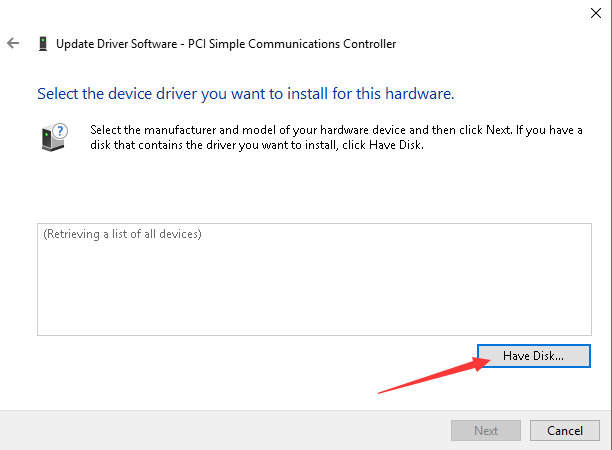Click the computer hardware help icon
The image size is (612, 450).
[54, 137]
